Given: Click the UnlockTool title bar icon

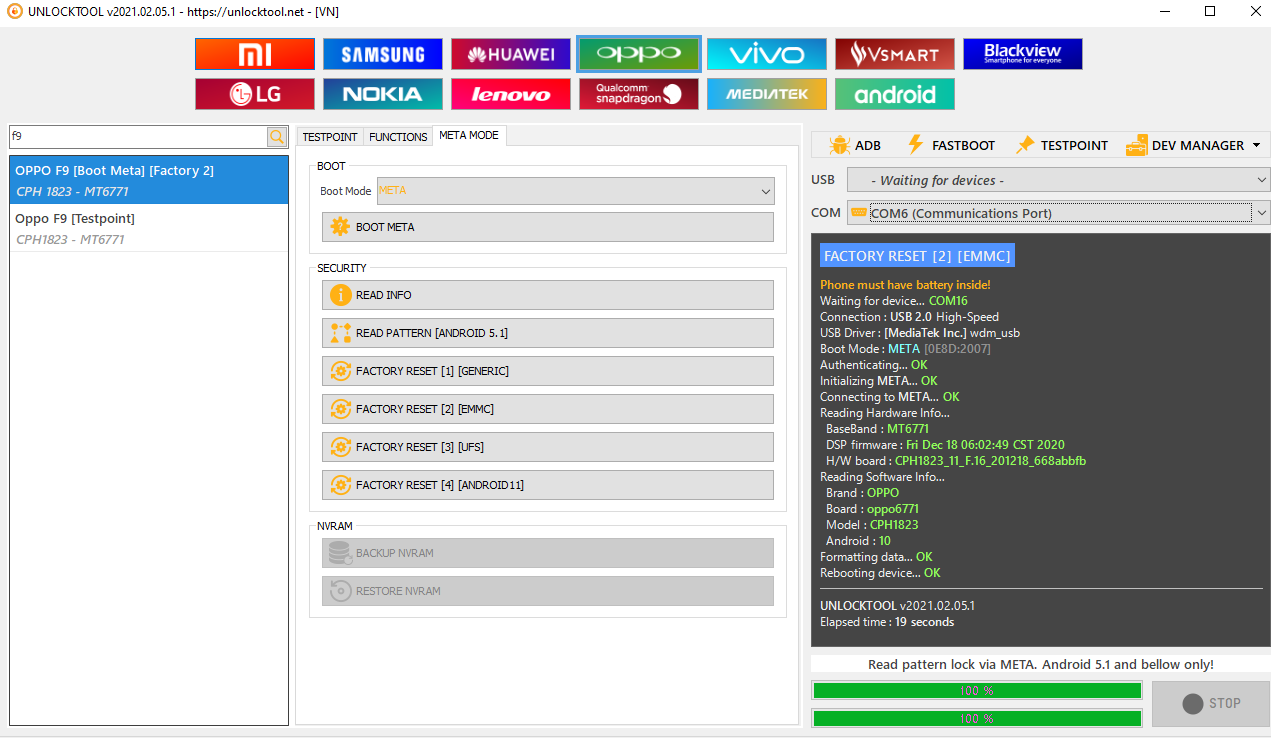Looking at the screenshot, I should [x=14, y=11].
